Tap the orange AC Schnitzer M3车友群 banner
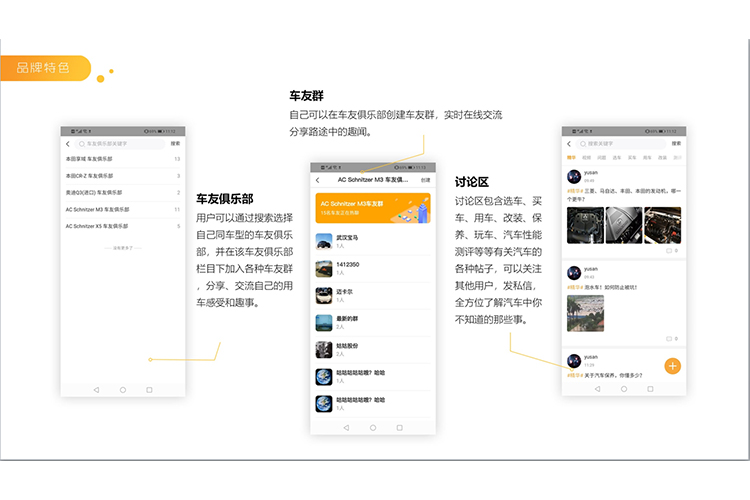The height and width of the screenshot is (500, 750). 373,208
